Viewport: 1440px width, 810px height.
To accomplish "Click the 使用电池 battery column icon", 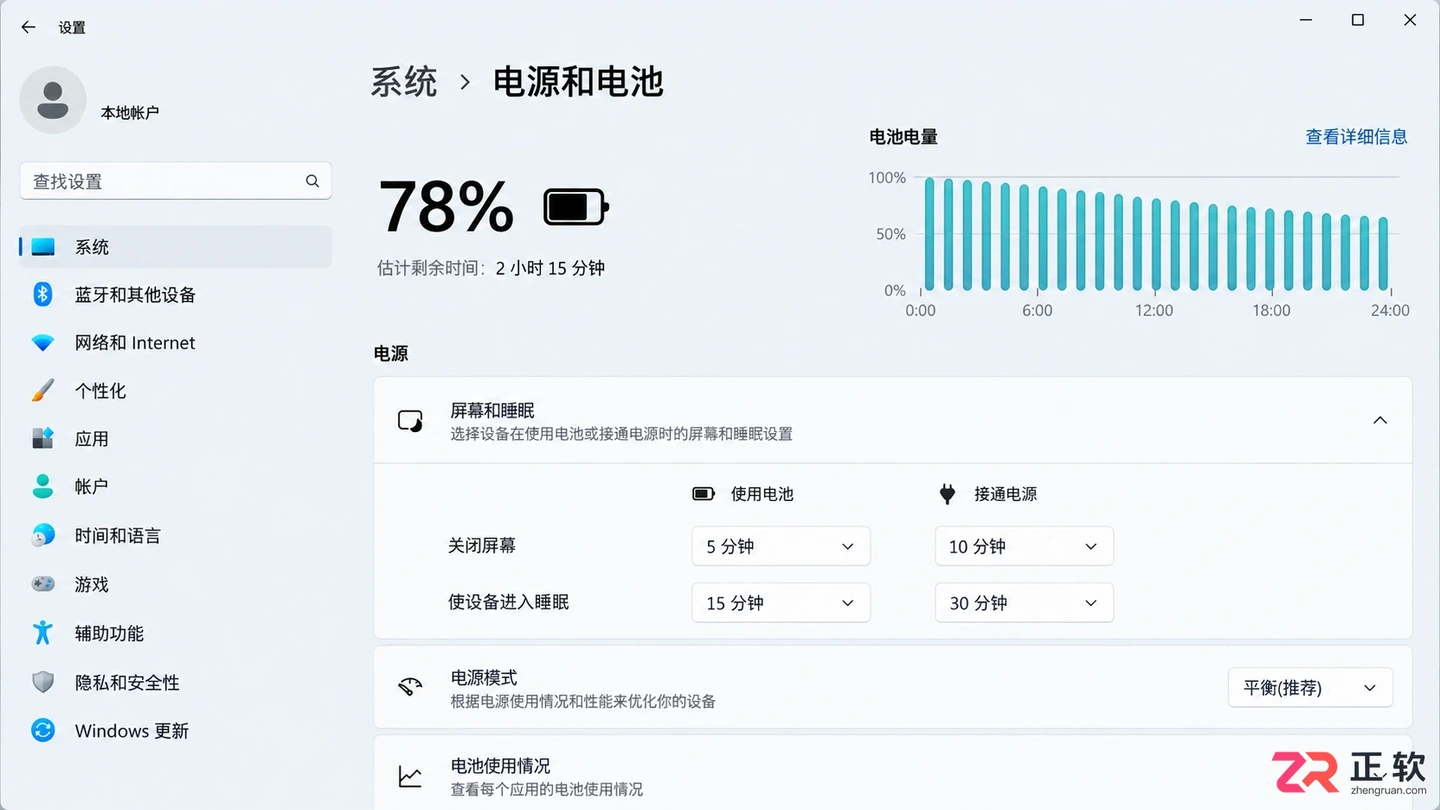I will point(704,494).
